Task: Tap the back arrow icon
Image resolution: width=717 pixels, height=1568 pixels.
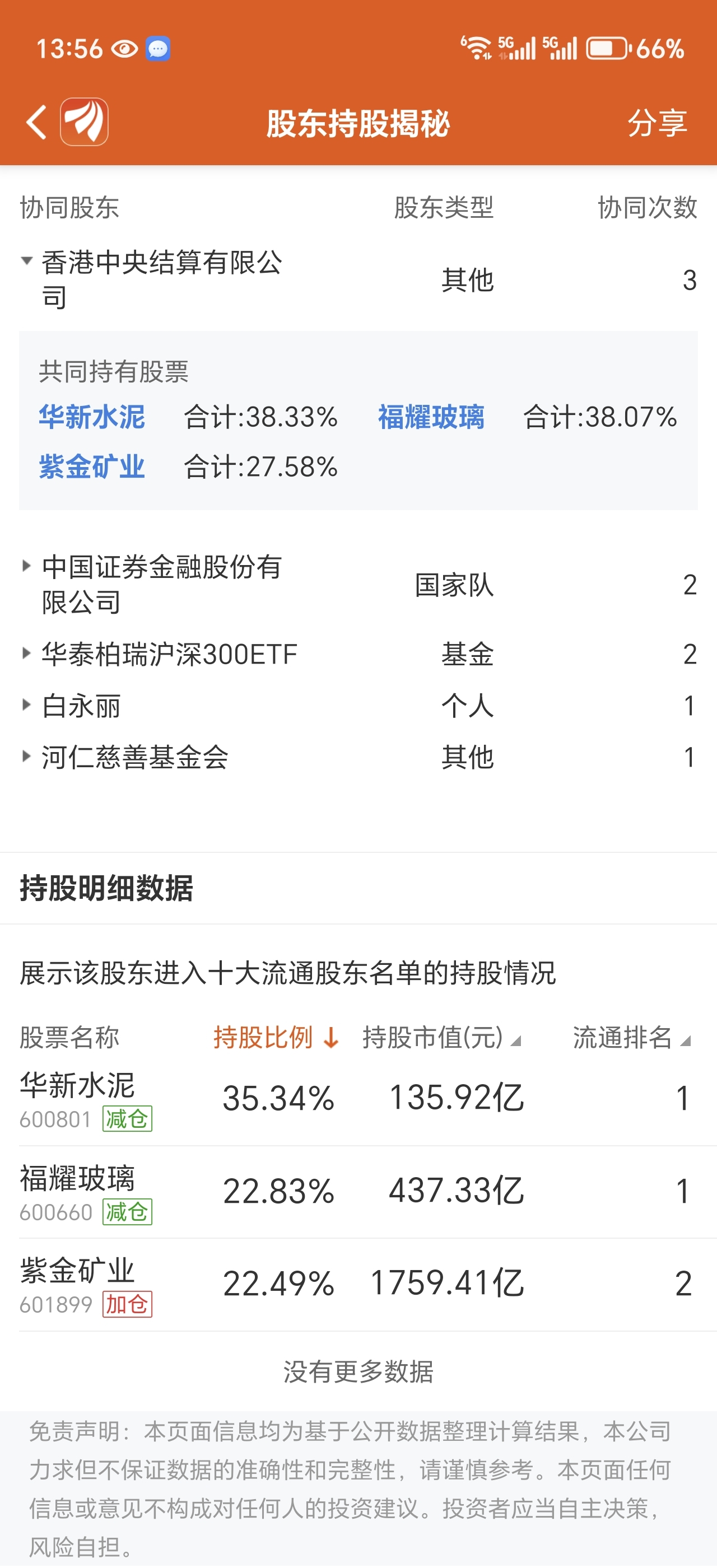Action: pyautogui.click(x=36, y=122)
